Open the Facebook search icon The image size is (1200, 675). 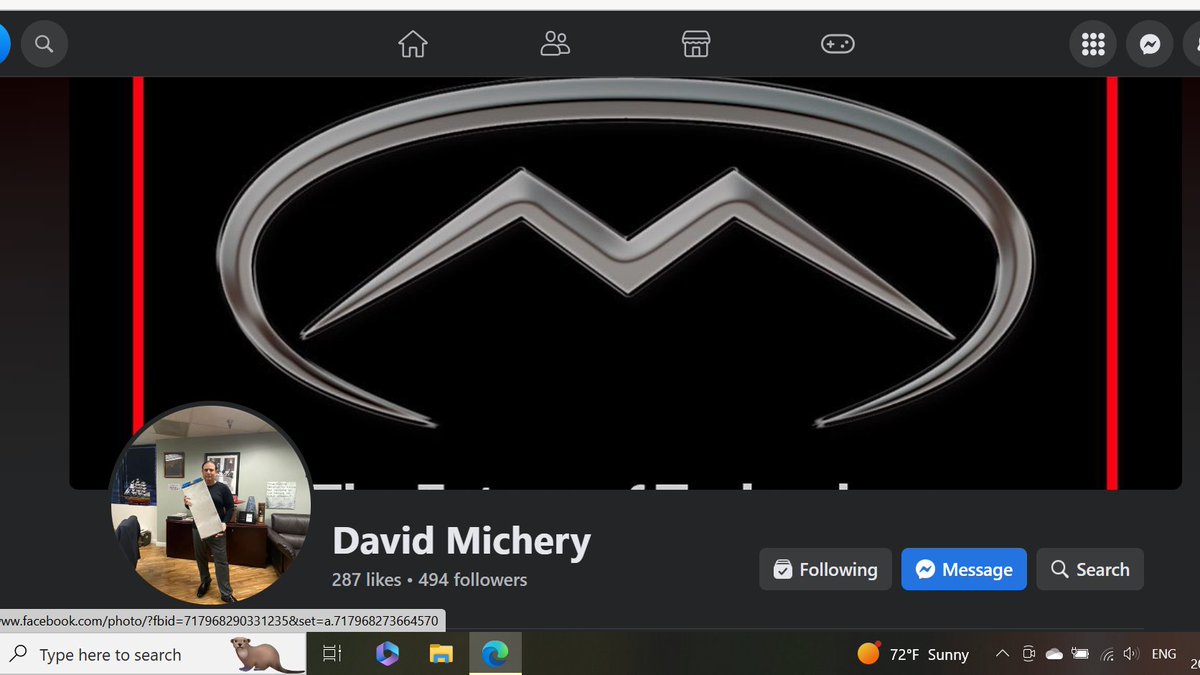[44, 44]
